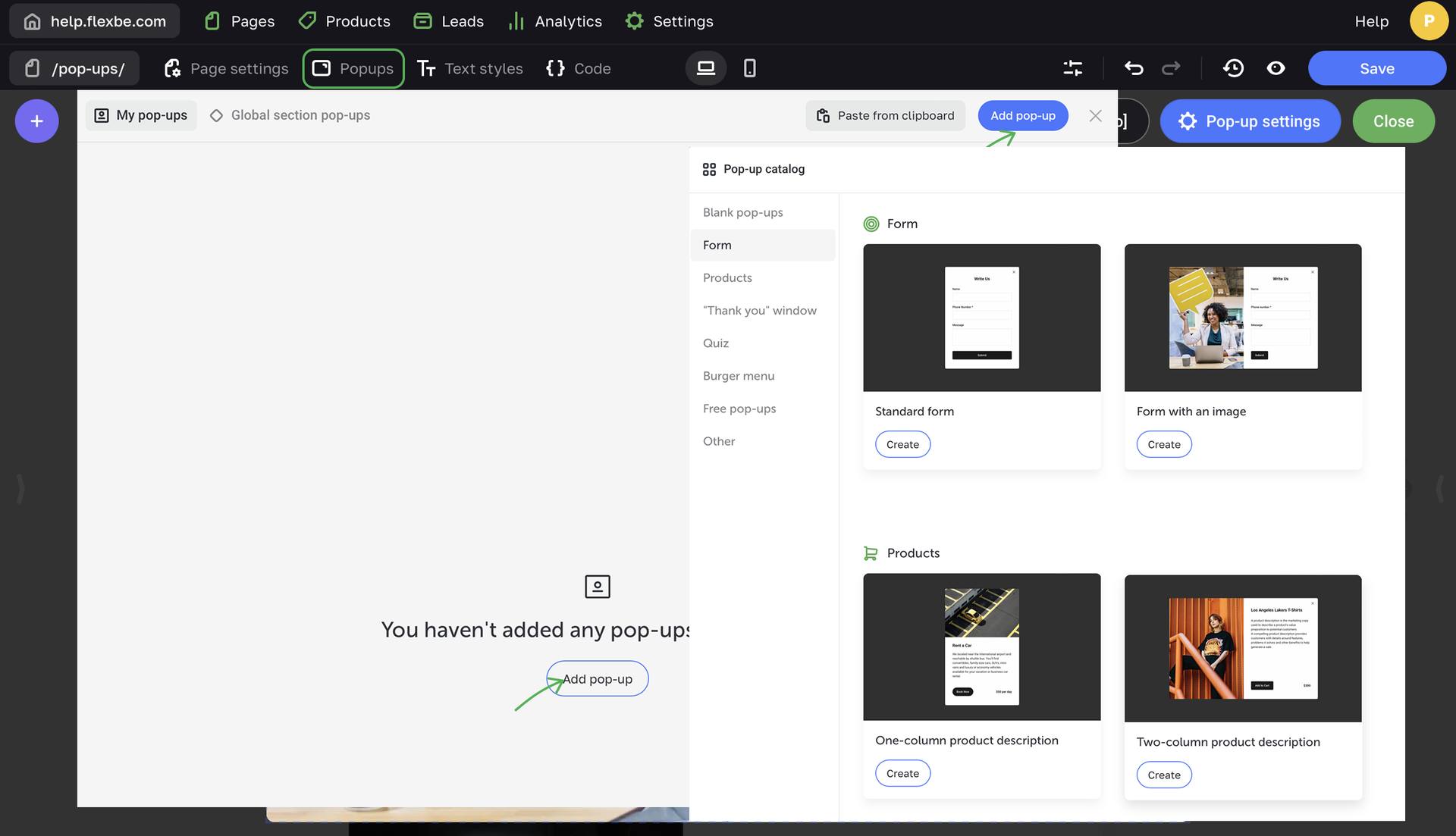Open help.flexbe.com home menu
This screenshot has height=836, width=1456.
click(95, 21)
